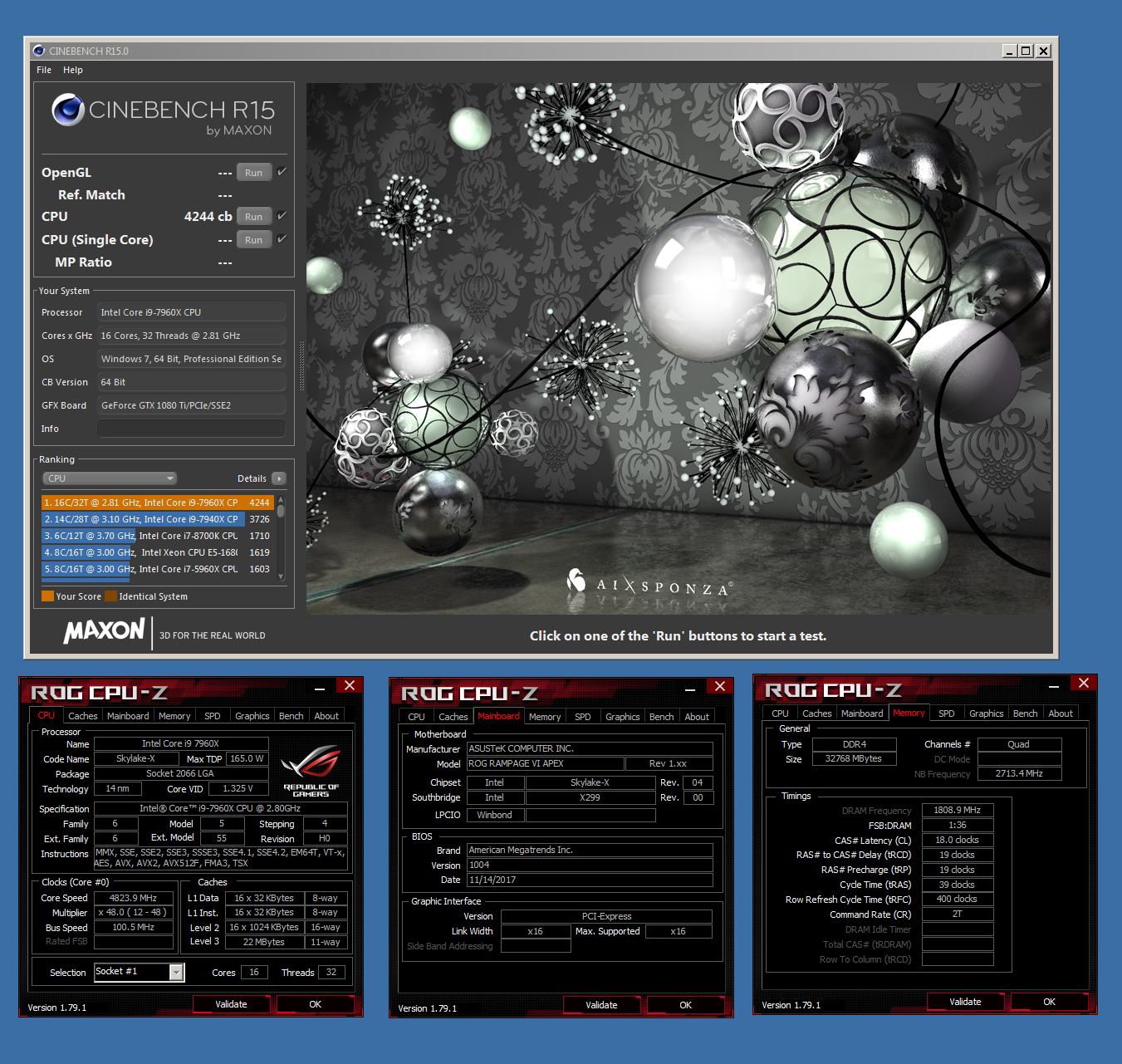Open About tab in left CPU-Z window
1122x1064 pixels.
(326, 716)
